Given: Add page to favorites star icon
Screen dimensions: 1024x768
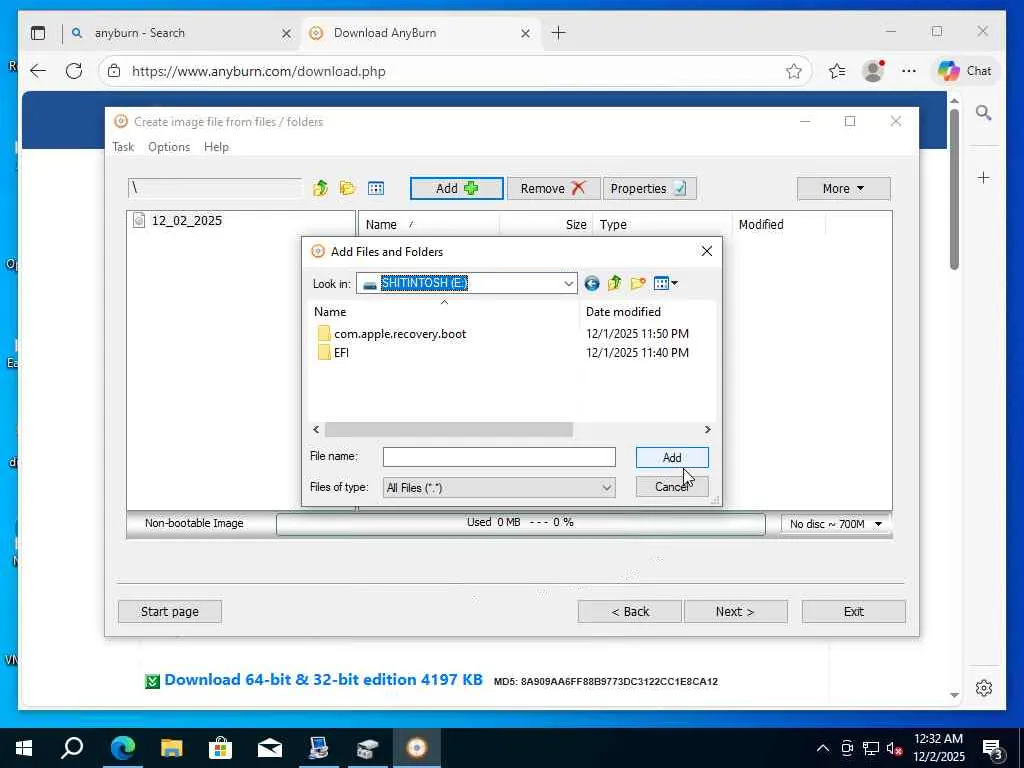Looking at the screenshot, I should tap(793, 71).
